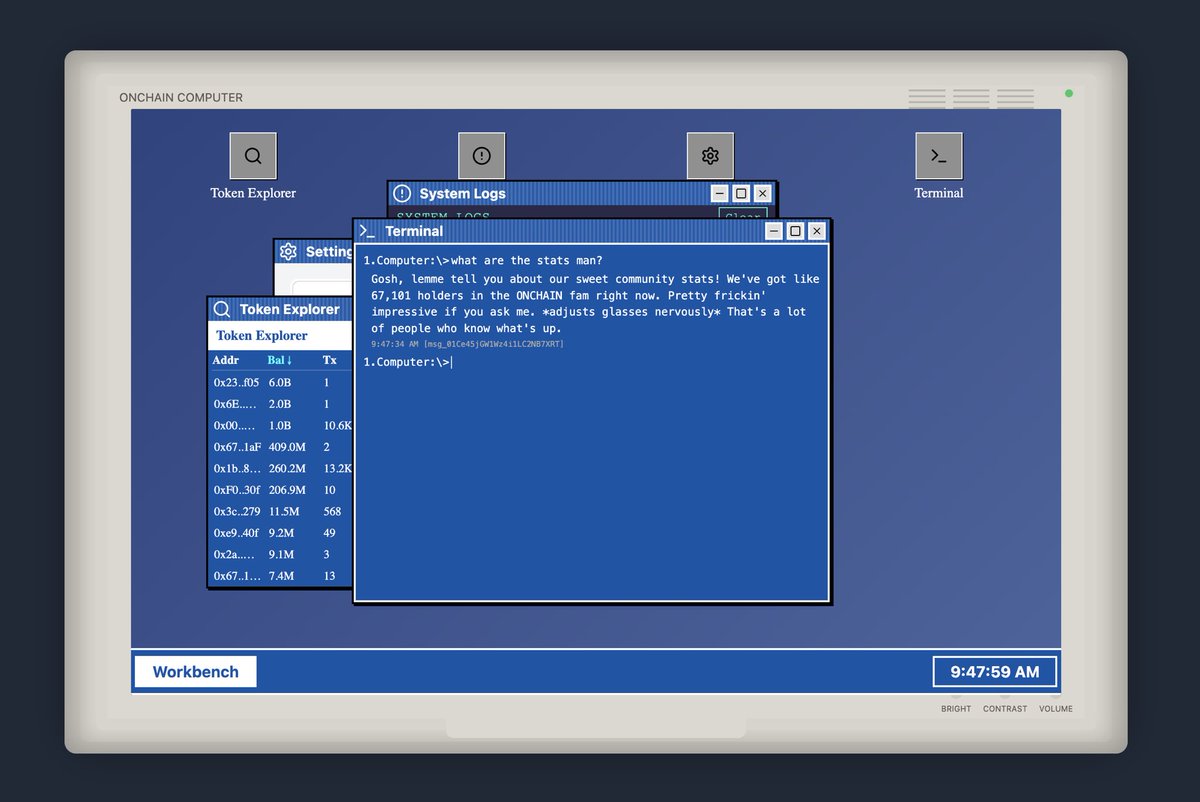
Task: Click the 2.0B balance value
Action: (279, 404)
